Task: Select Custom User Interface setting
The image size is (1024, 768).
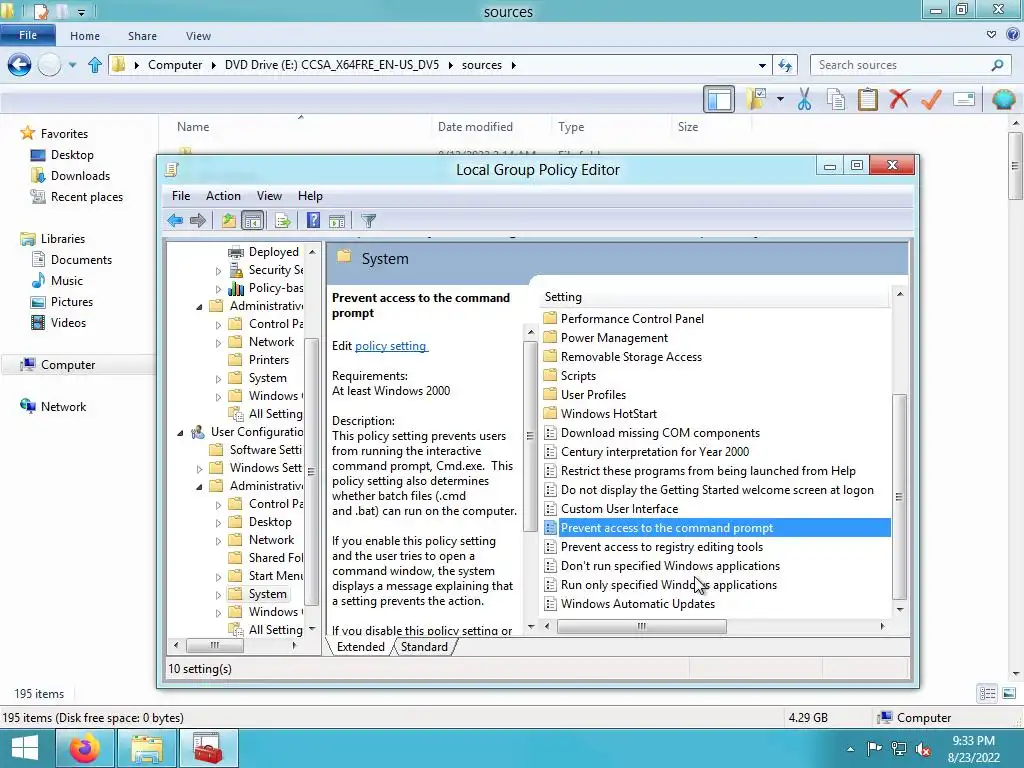Action: [x=619, y=509]
